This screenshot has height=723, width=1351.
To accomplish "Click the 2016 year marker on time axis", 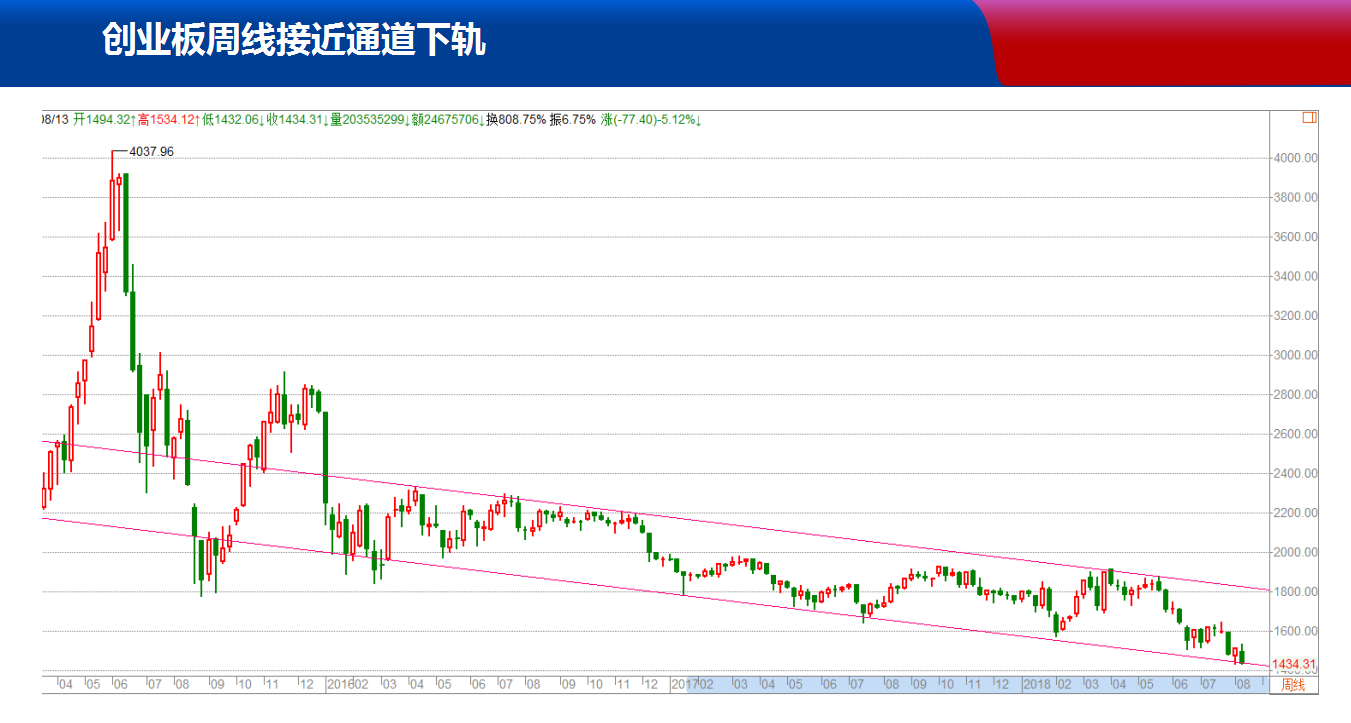I will click(343, 684).
